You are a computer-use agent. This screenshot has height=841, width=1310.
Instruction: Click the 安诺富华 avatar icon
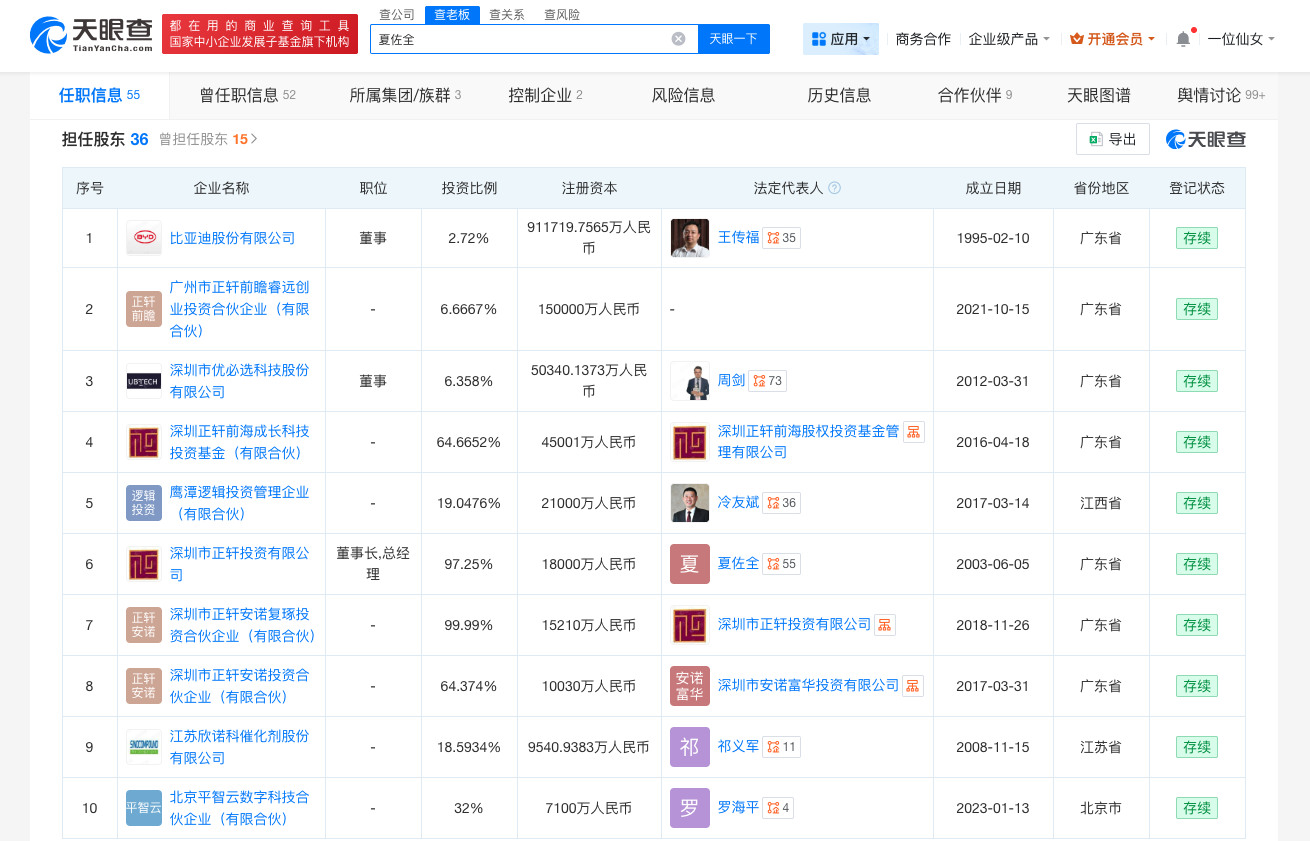[690, 686]
